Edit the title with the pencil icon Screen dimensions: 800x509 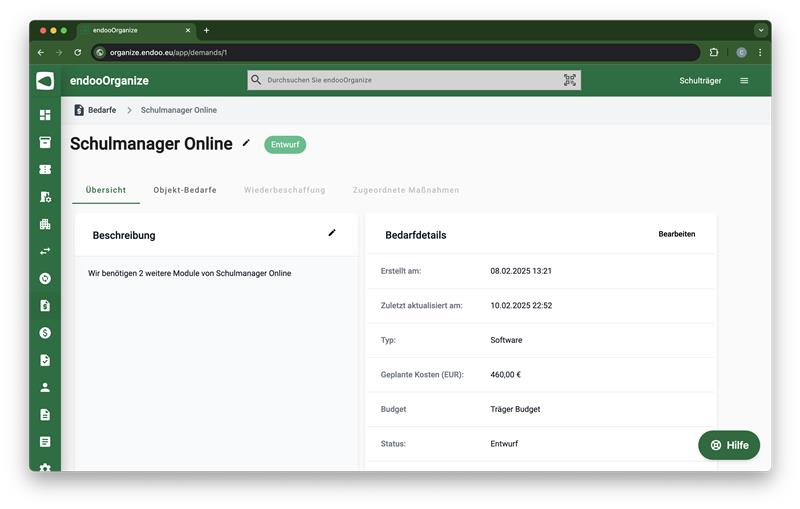coord(247,143)
